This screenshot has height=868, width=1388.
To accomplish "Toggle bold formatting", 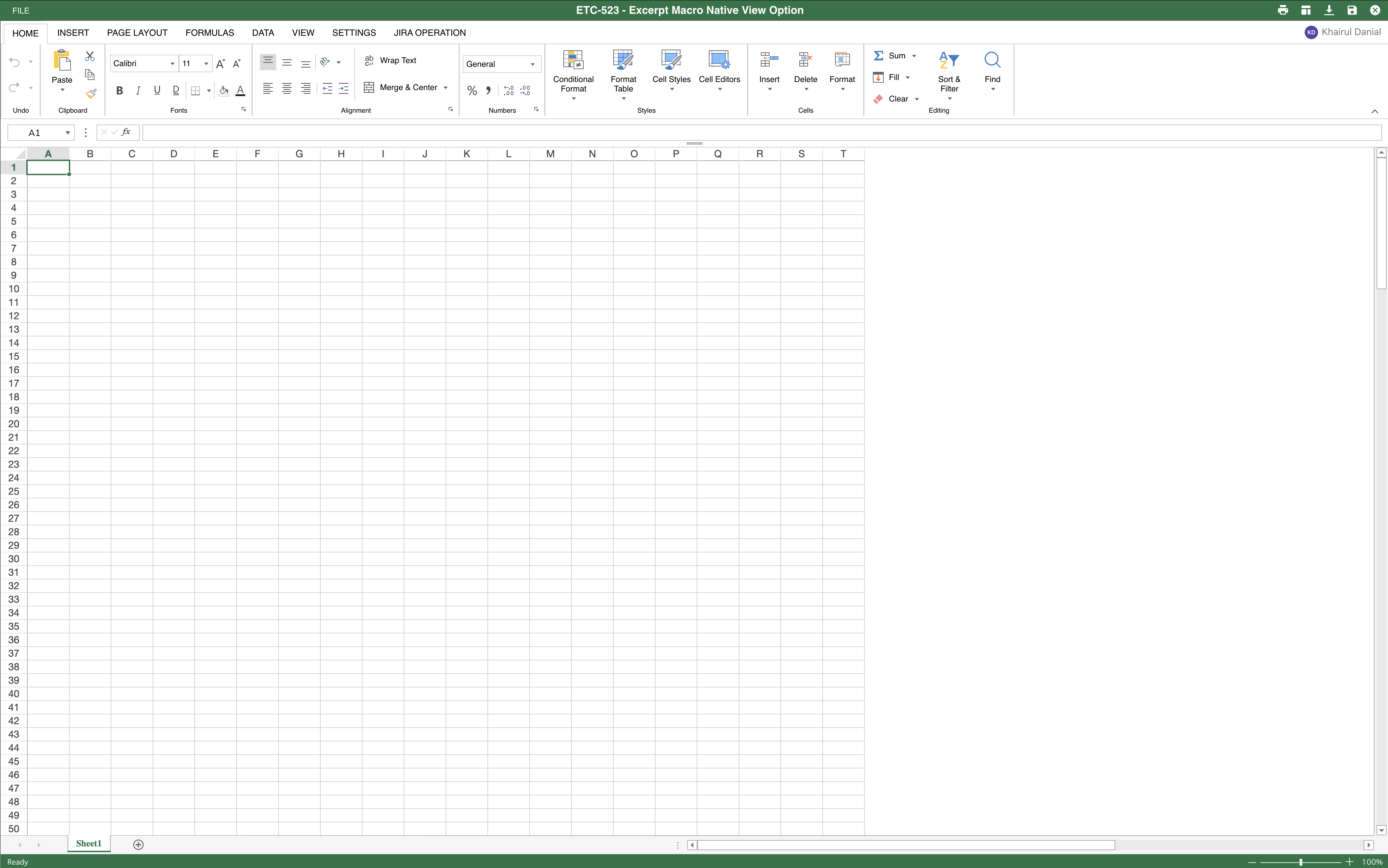I will pyautogui.click(x=119, y=91).
